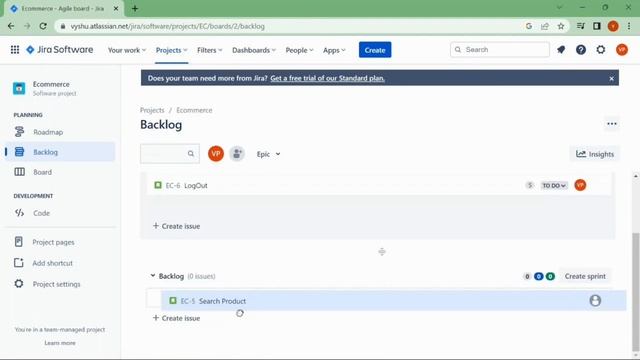The width and height of the screenshot is (640, 360).
Task: Open the Filters menu
Action: (209, 50)
